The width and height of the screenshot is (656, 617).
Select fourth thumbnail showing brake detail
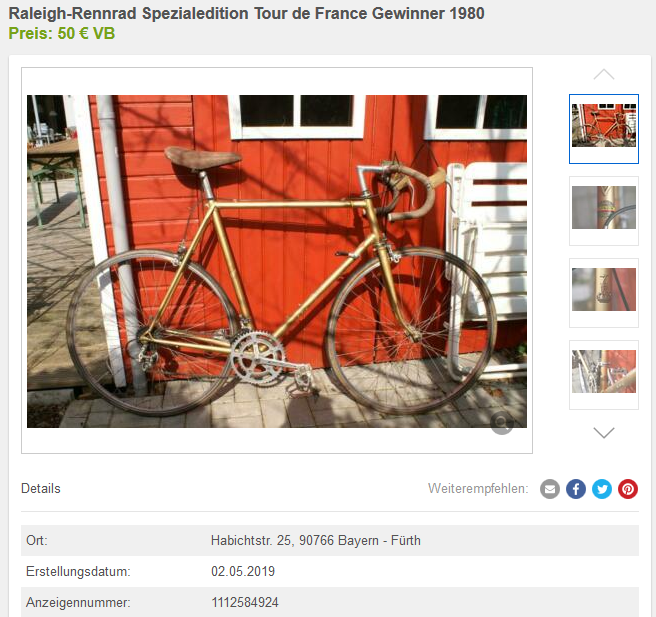pyautogui.click(x=604, y=375)
